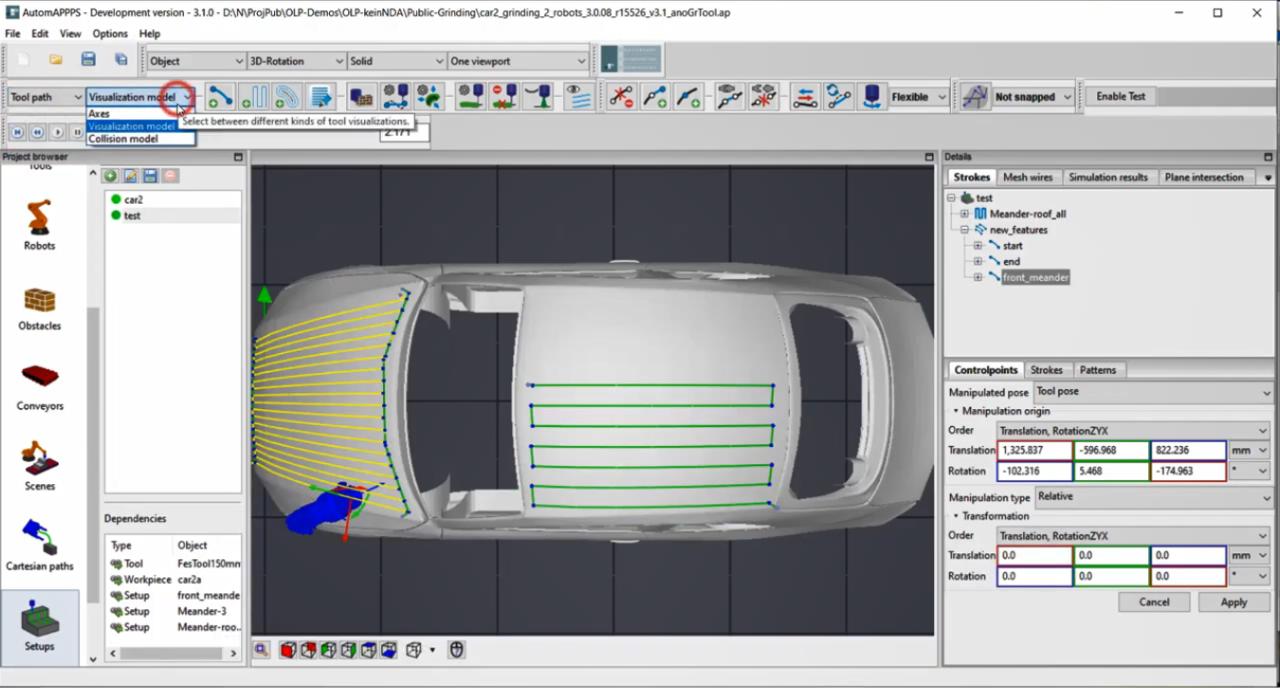
Task: Open Cartesian paths in the sidebar
Action: point(39,546)
